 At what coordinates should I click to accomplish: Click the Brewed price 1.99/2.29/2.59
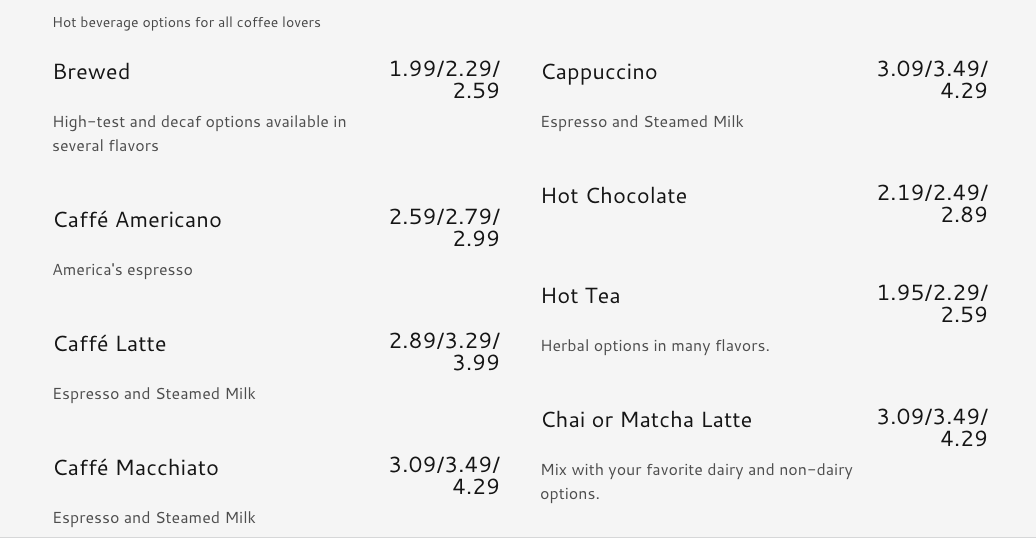[x=445, y=80]
